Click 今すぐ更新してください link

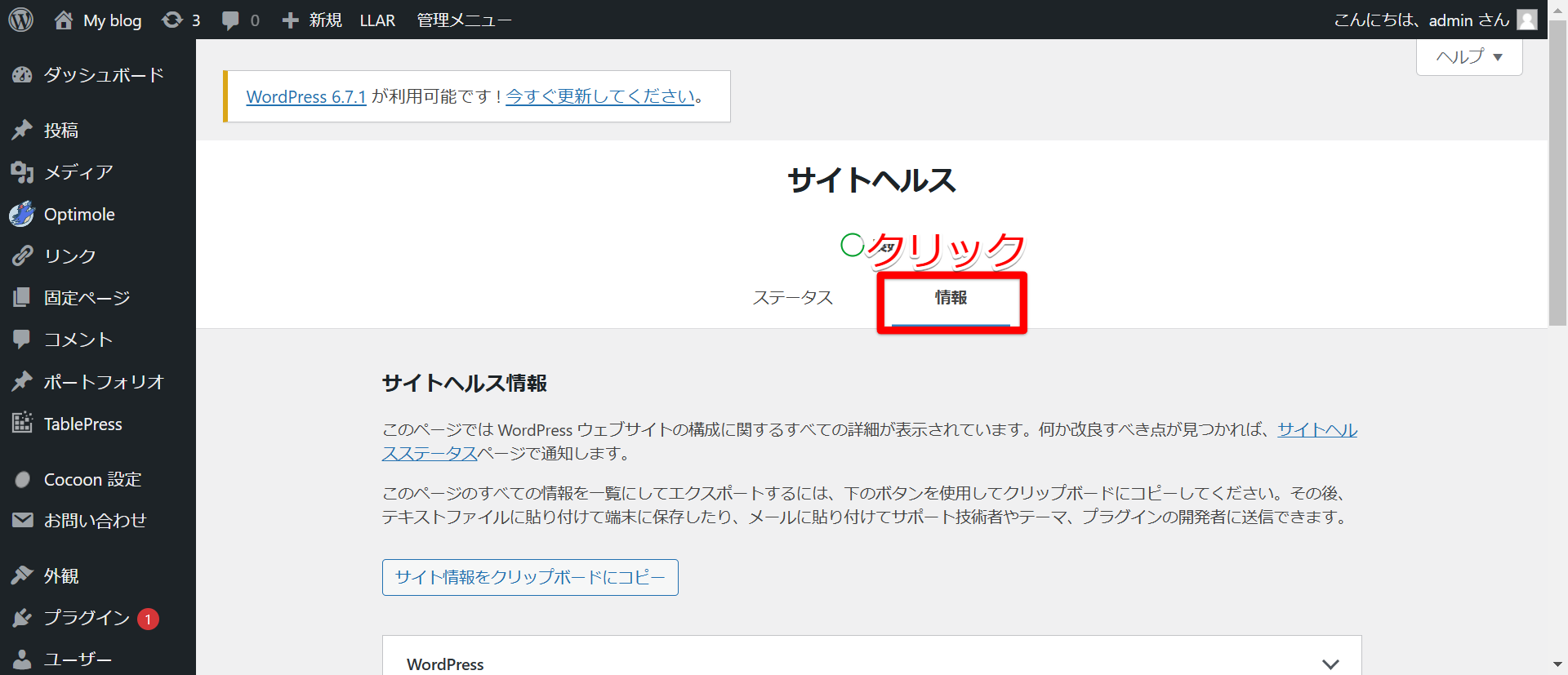pos(600,96)
